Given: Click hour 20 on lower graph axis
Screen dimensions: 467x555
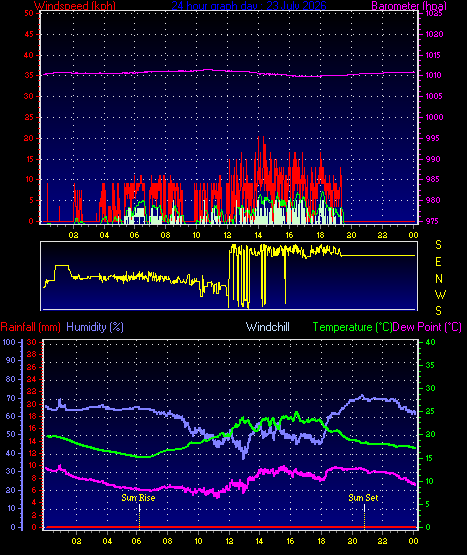Looking at the screenshot, I should pyautogui.click(x=352, y=541).
